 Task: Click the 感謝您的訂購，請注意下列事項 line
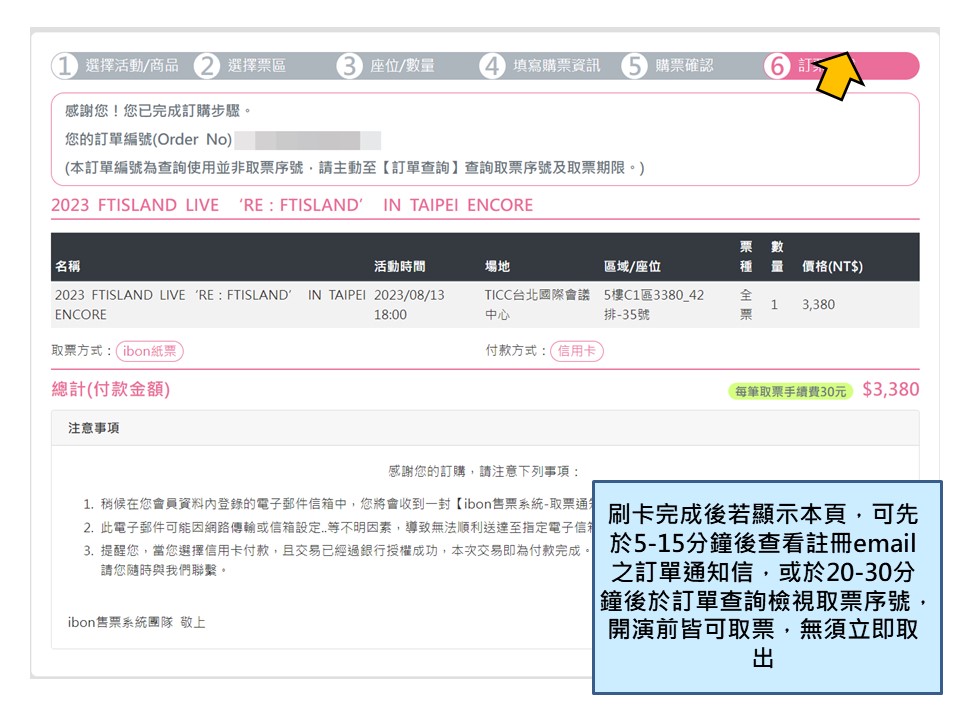point(483,471)
